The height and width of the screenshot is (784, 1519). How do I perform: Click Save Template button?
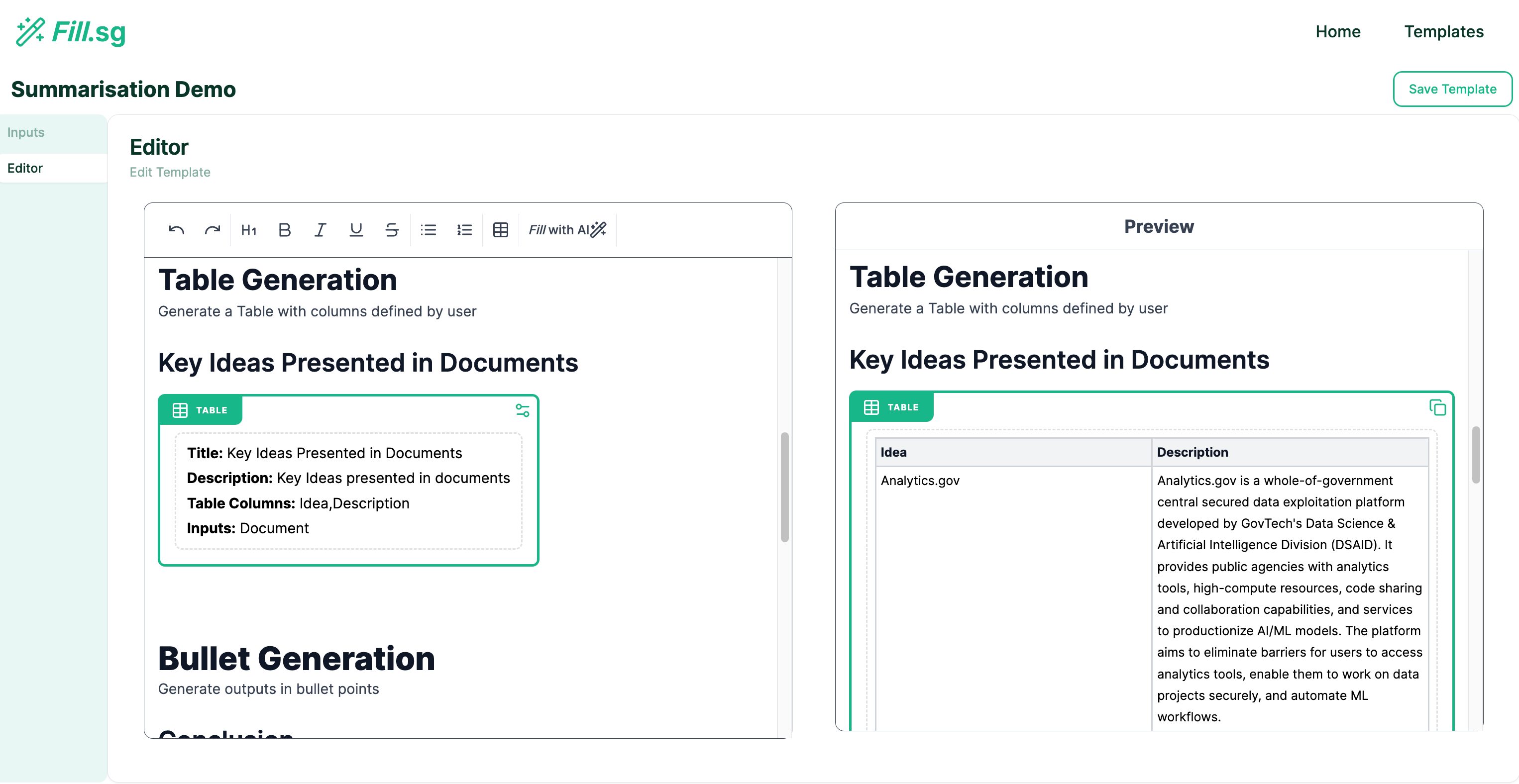click(1452, 89)
